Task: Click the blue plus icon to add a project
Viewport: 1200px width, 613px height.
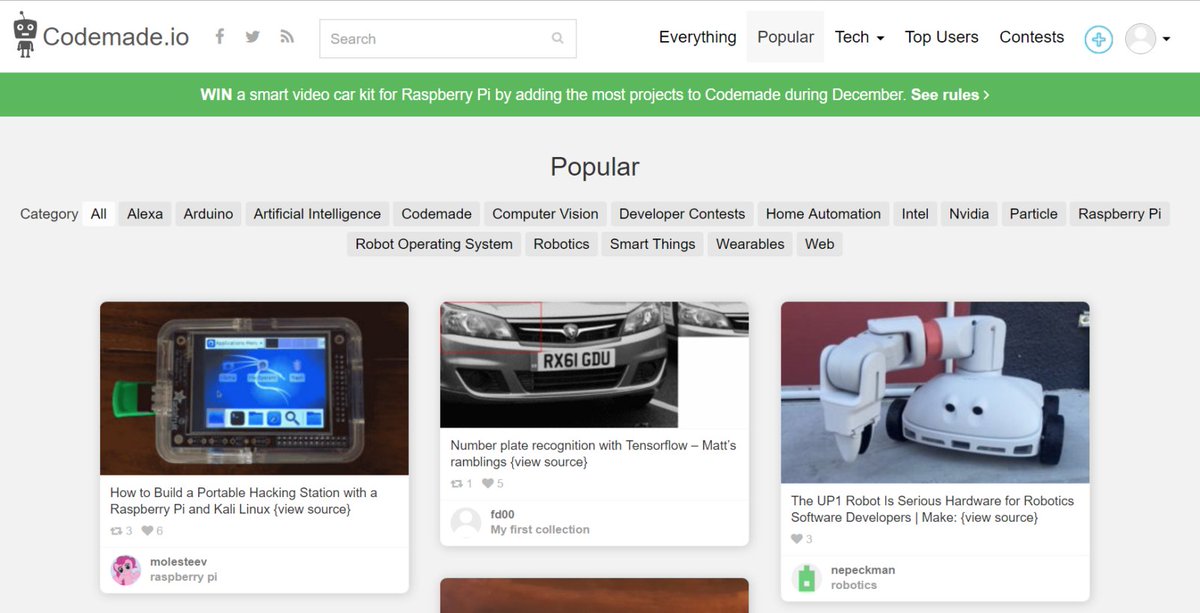Action: (1098, 40)
